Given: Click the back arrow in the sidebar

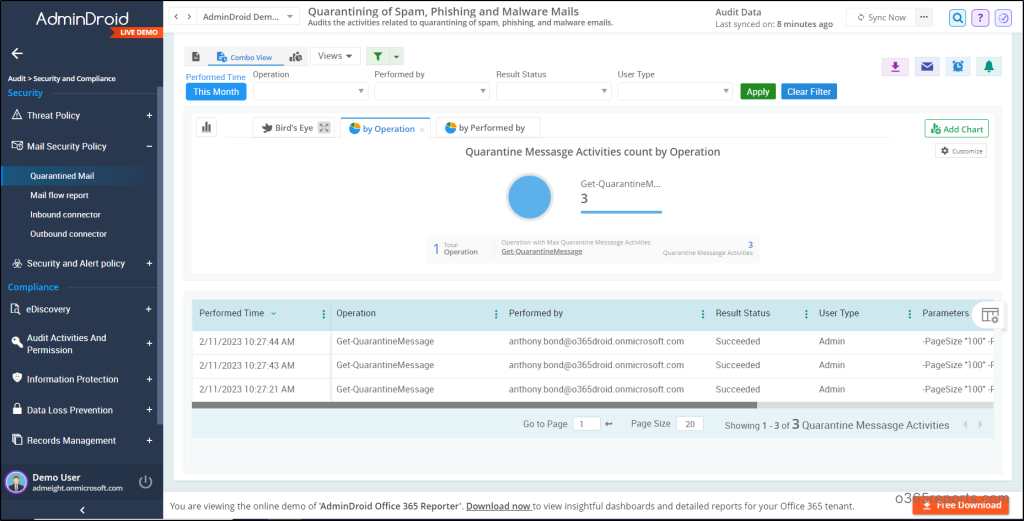Looking at the screenshot, I should point(17,54).
